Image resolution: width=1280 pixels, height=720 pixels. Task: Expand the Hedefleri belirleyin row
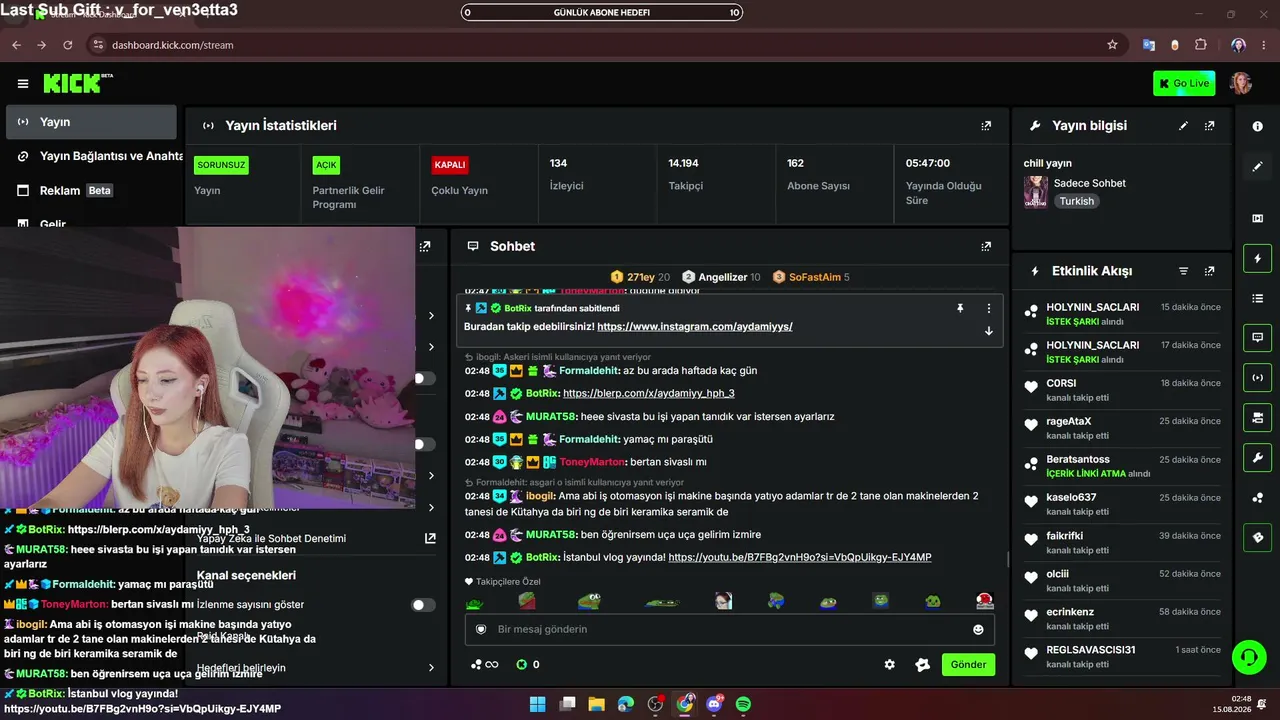(x=316, y=668)
